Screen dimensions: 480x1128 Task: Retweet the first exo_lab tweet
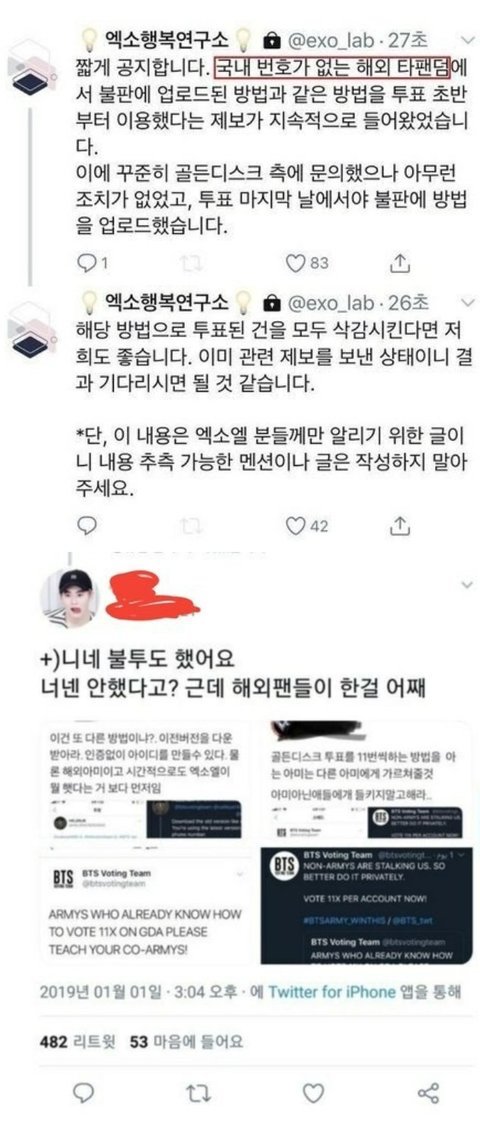tap(191, 265)
